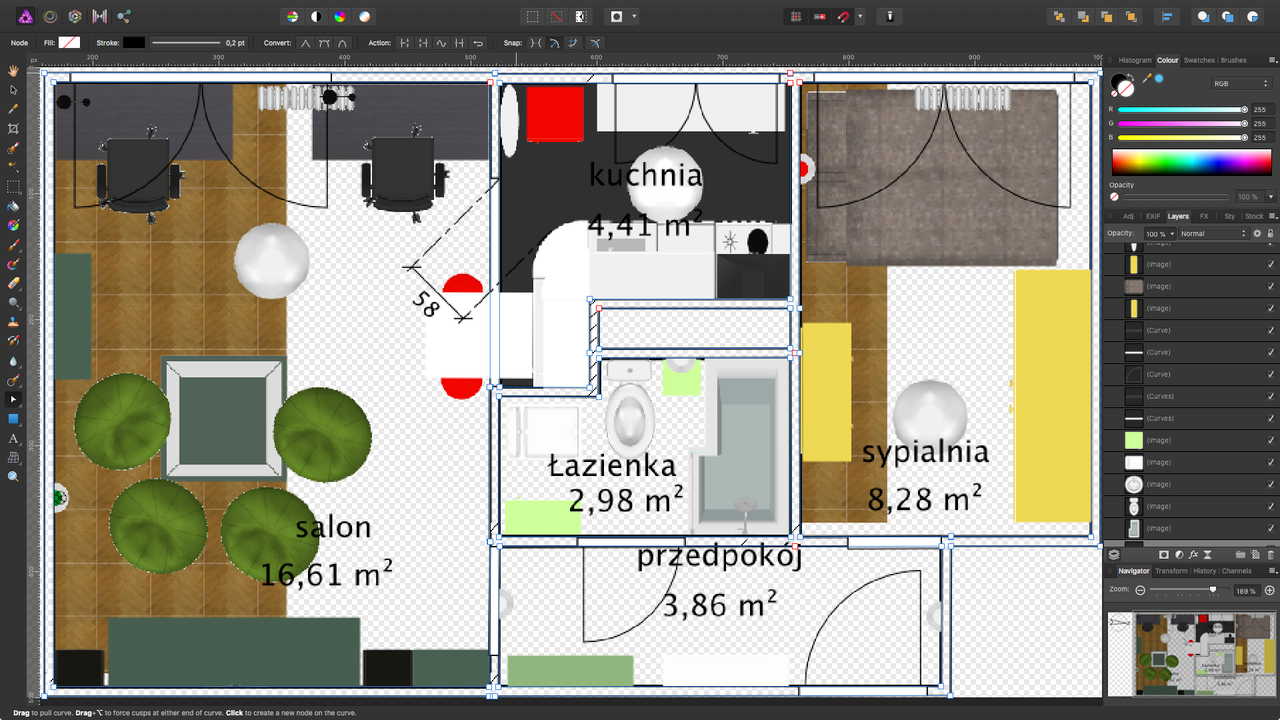Open the Export Persona from toolbar
Screen dimensions: 1280x720
(x=124, y=16)
